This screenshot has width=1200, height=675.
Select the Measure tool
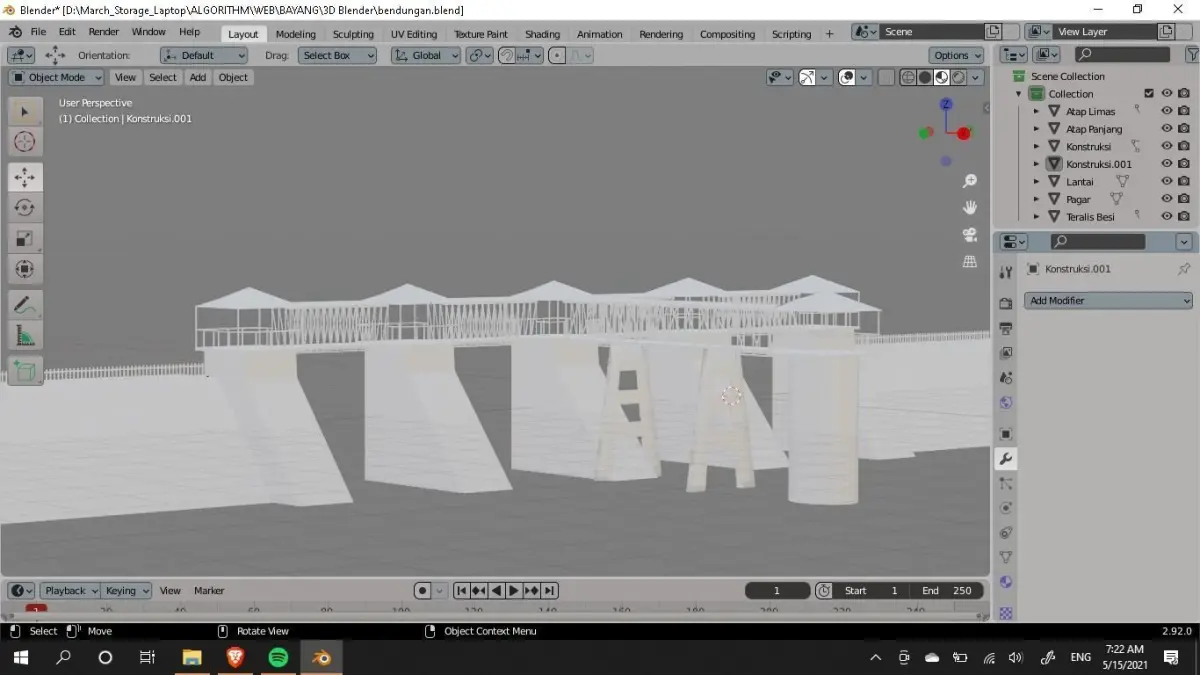point(25,336)
